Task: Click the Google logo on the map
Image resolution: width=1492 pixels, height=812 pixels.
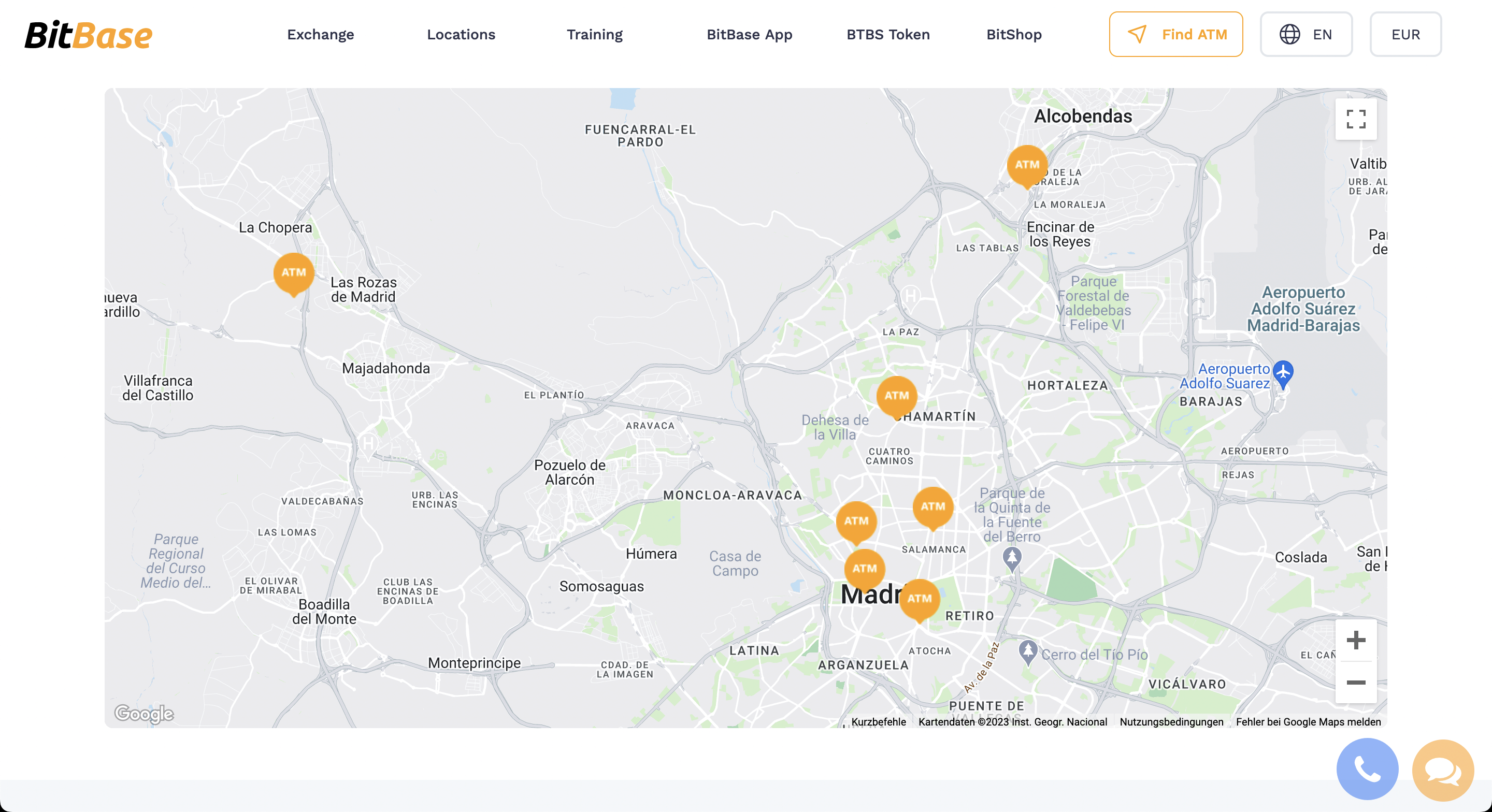Action: pos(144,714)
